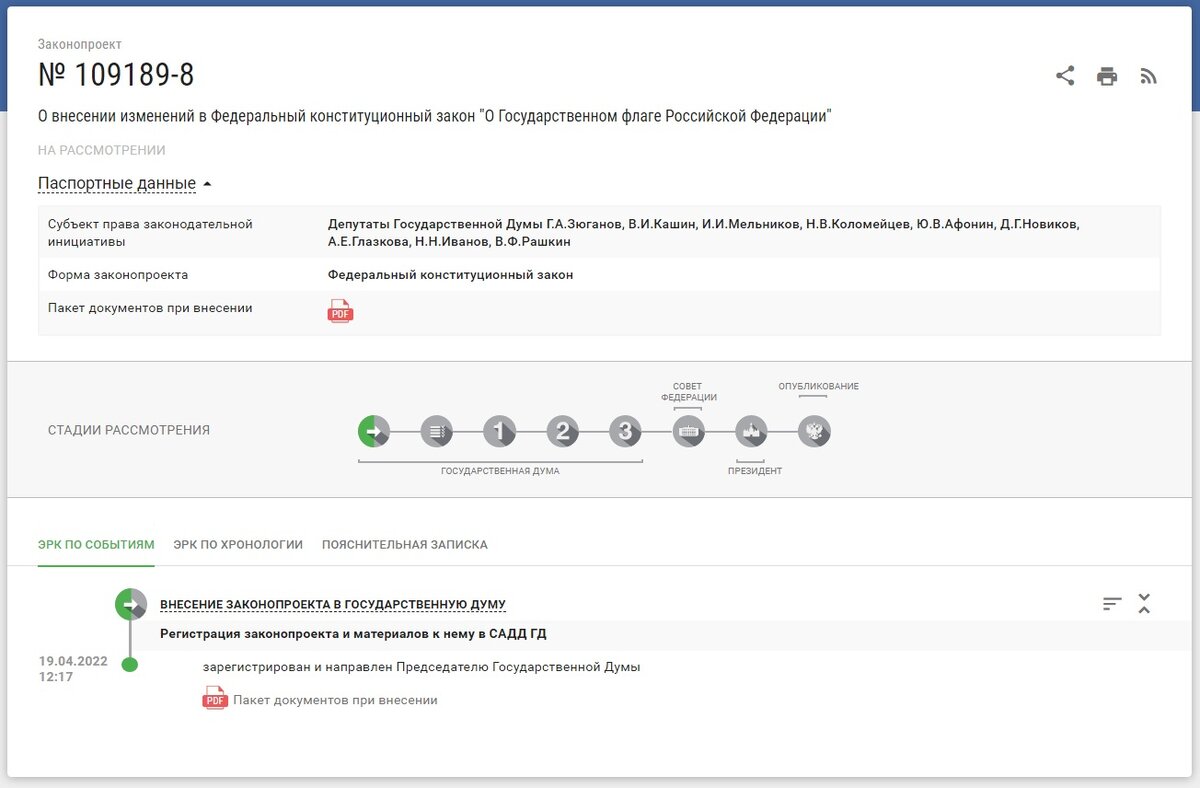Open ВНЕСЕНИЕ ЗАКОНОПРОЕКТА В ГОСУДАРСТВЕННУЮ ДУМУ link
Screen dimensions: 1200x788
tap(333, 604)
